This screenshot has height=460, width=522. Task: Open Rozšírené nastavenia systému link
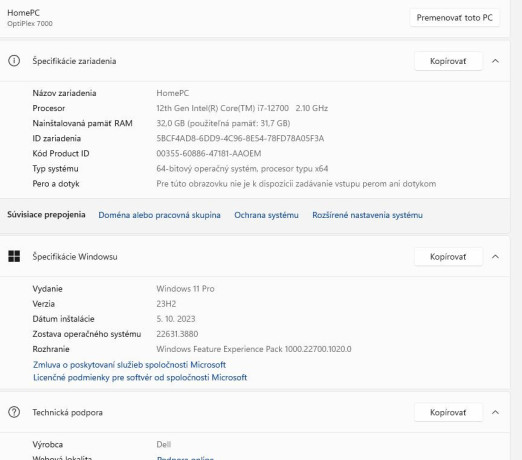(367, 215)
